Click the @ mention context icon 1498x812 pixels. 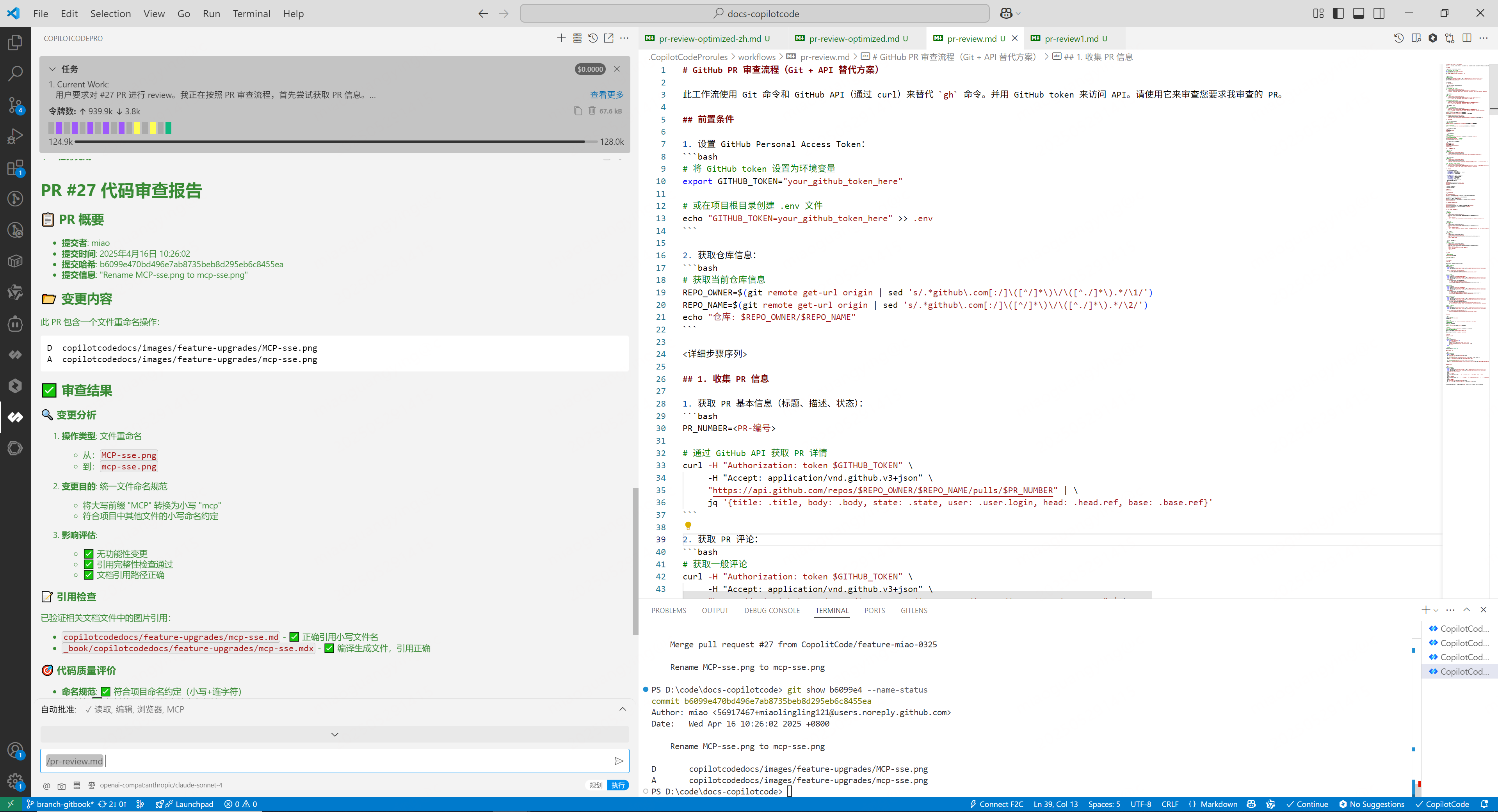pos(46,786)
